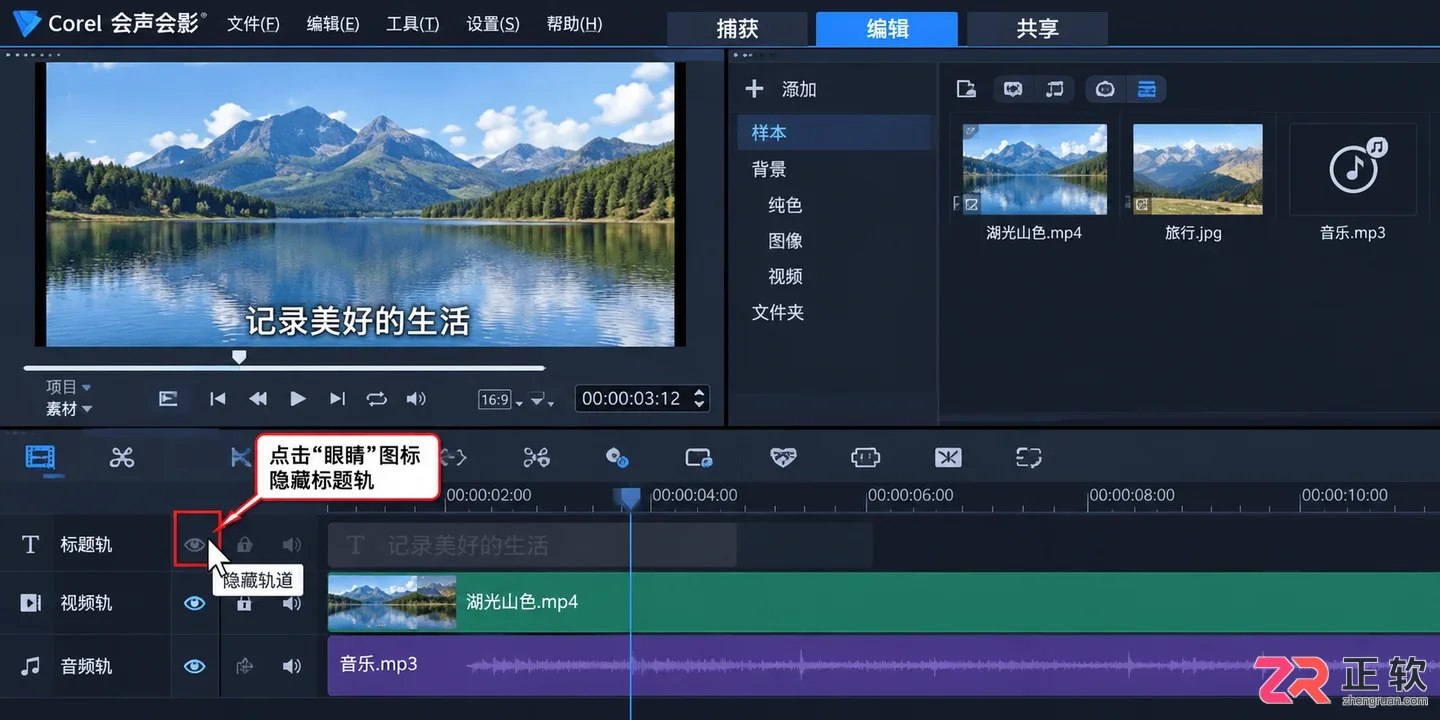This screenshot has height=720, width=1440.
Task: Switch library to list view icon
Action: point(1147,90)
